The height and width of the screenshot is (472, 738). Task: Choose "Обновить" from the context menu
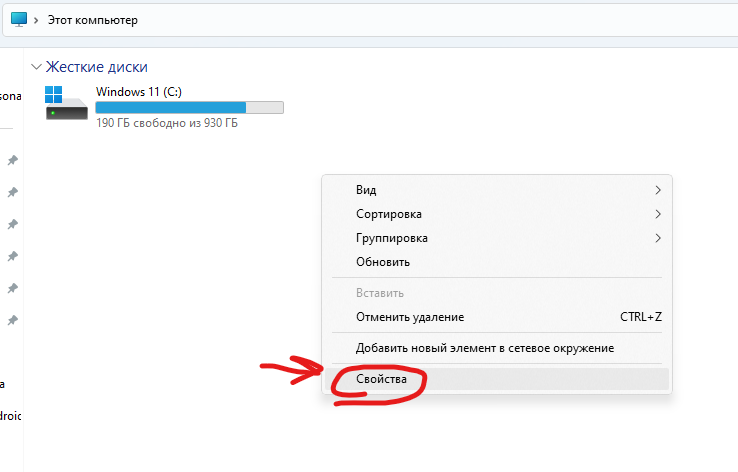(383, 262)
